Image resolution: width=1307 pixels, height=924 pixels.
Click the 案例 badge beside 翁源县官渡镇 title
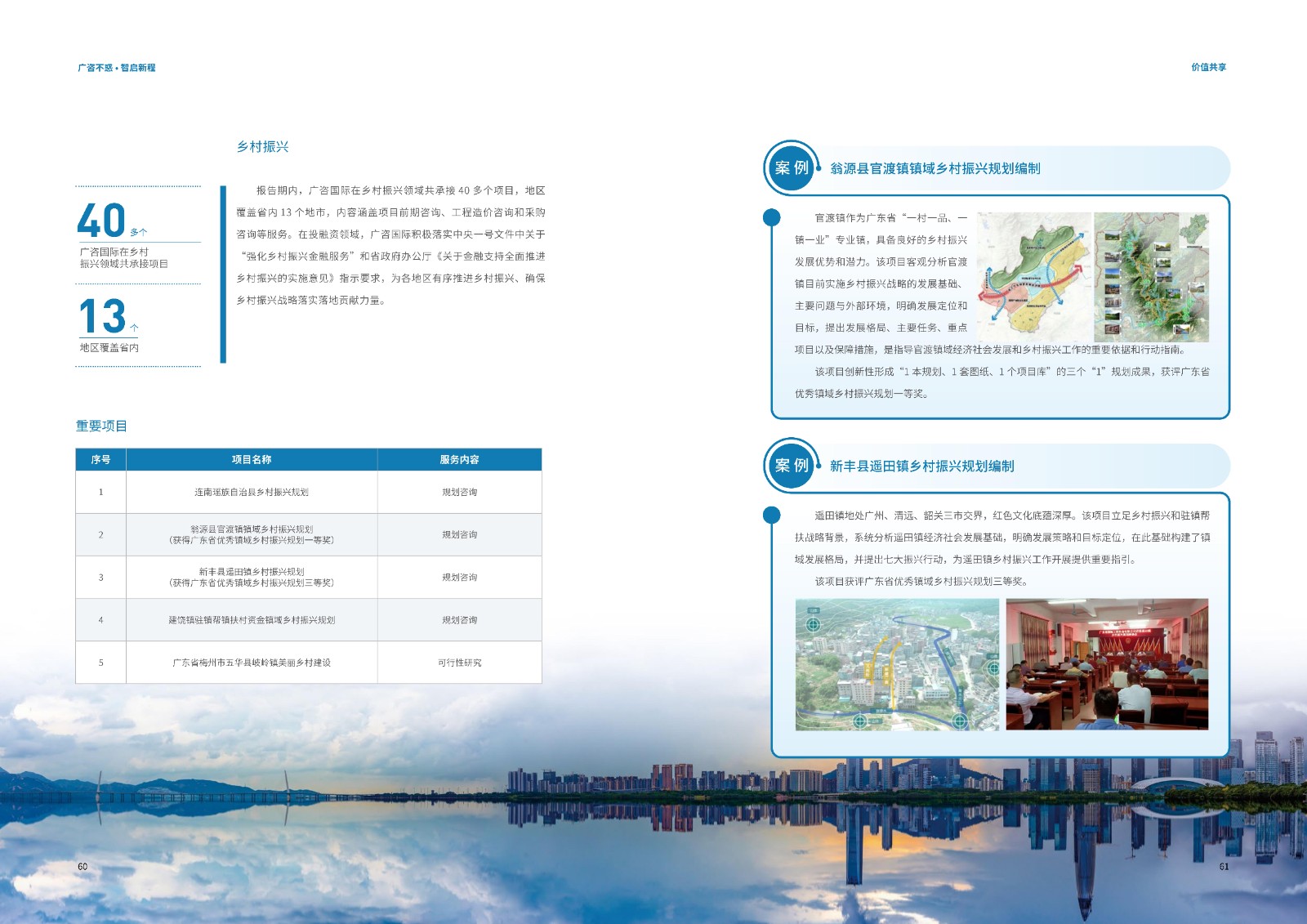[791, 167]
